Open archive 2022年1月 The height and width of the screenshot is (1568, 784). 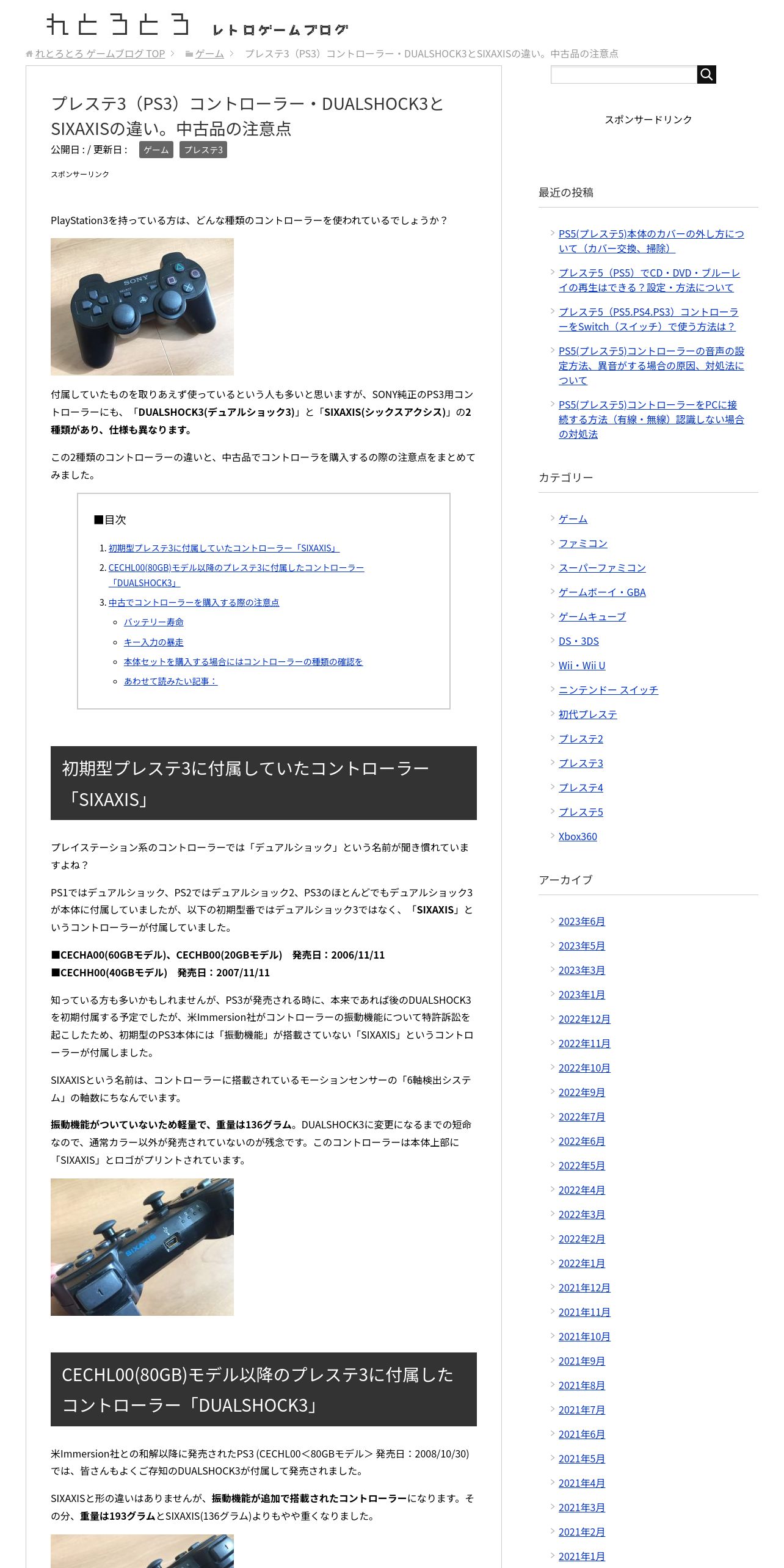tap(582, 1263)
